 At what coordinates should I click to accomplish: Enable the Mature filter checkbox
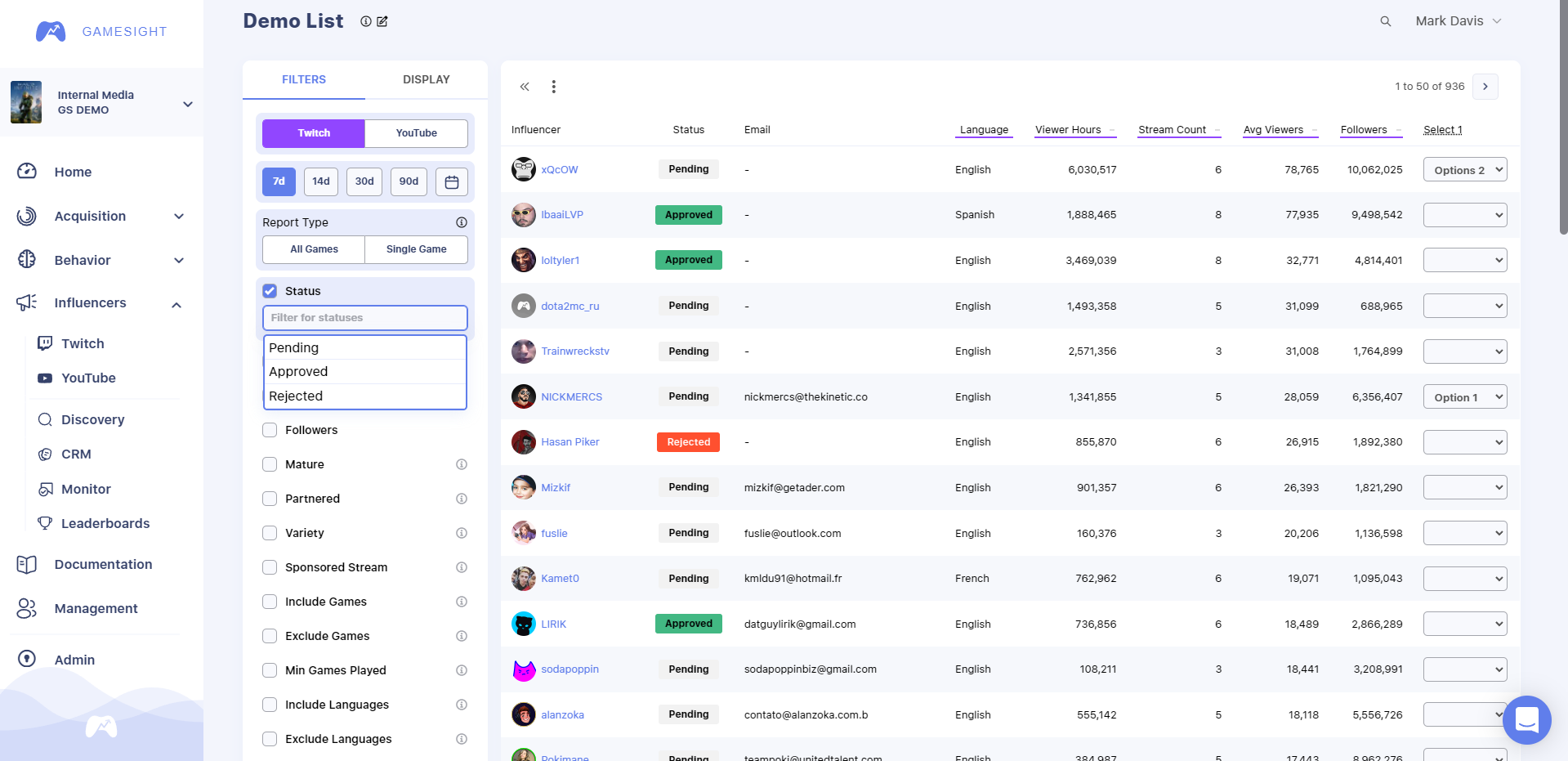point(270,464)
